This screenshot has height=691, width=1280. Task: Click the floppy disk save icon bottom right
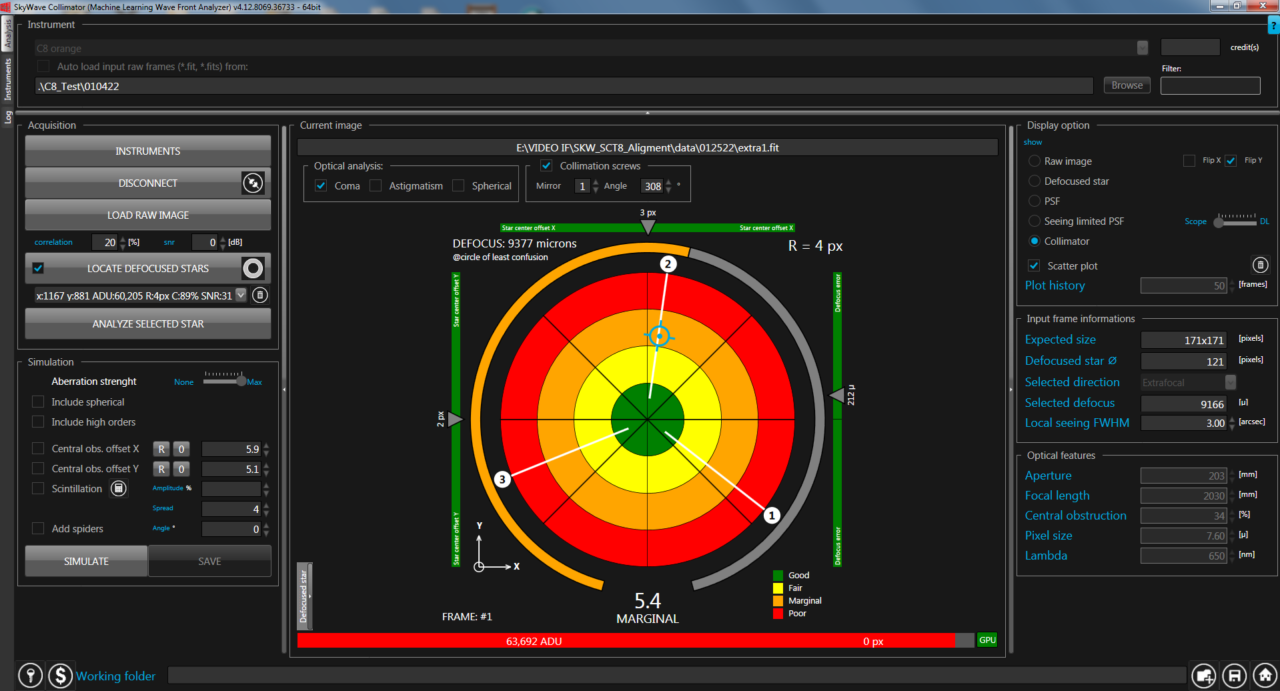point(1234,675)
